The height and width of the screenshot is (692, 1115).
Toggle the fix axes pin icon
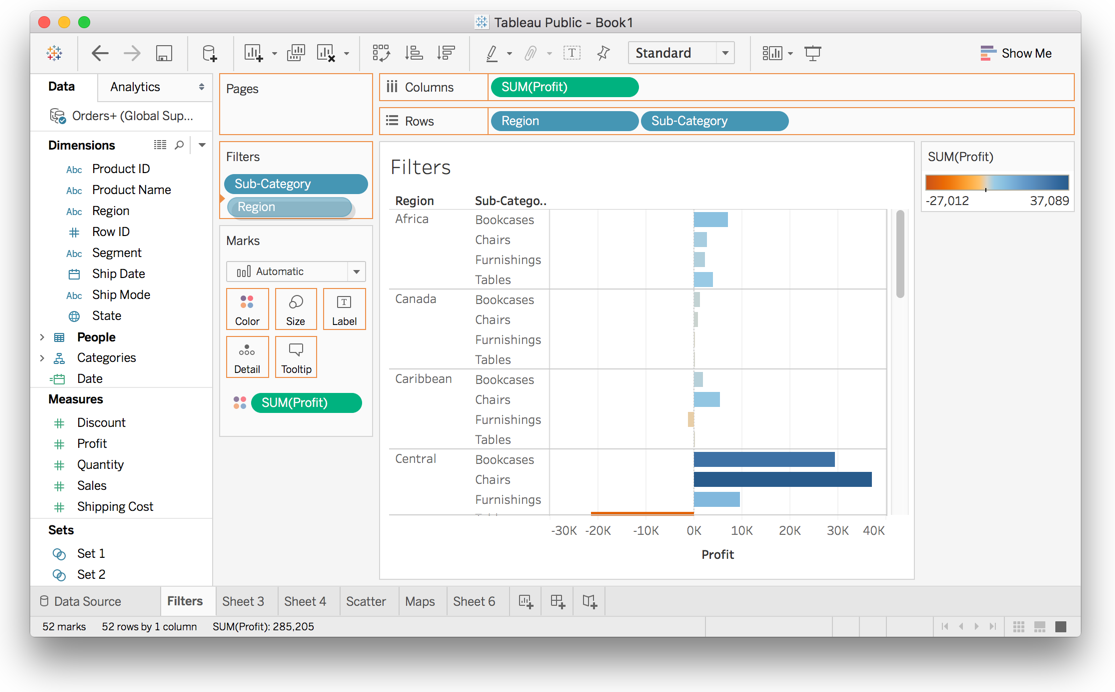603,54
